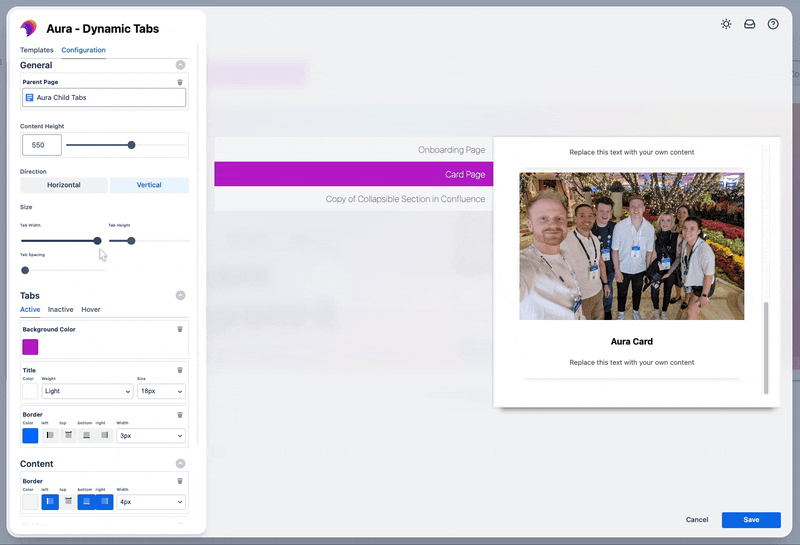Delete the Content Border setting
Screen dimensions: 800x545
pos(180,481)
